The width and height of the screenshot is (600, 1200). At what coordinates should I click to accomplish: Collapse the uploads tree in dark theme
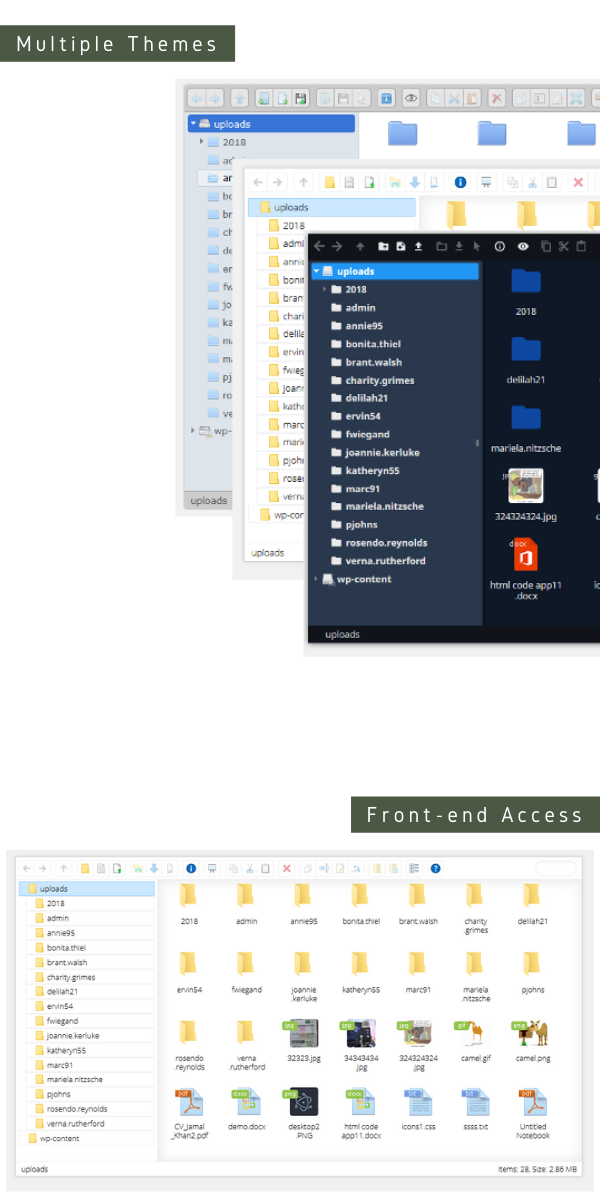tap(316, 271)
